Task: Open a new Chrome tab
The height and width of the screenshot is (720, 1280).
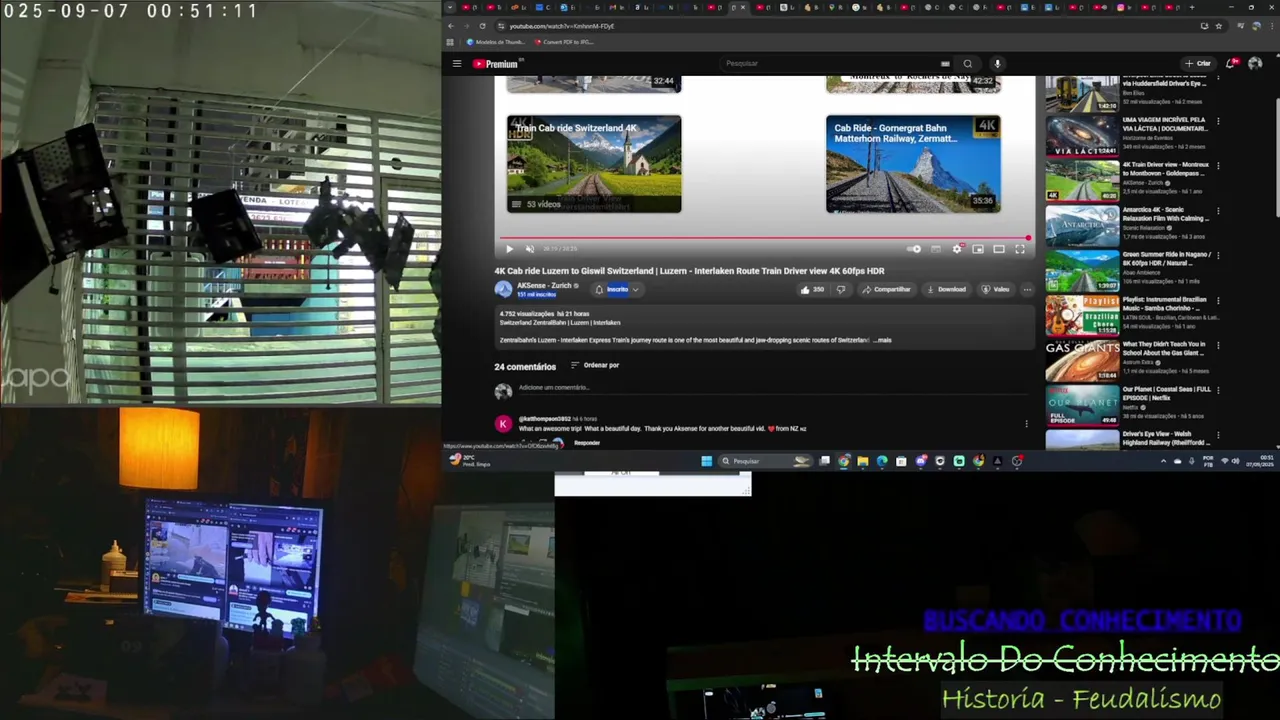Action: tap(1192, 8)
